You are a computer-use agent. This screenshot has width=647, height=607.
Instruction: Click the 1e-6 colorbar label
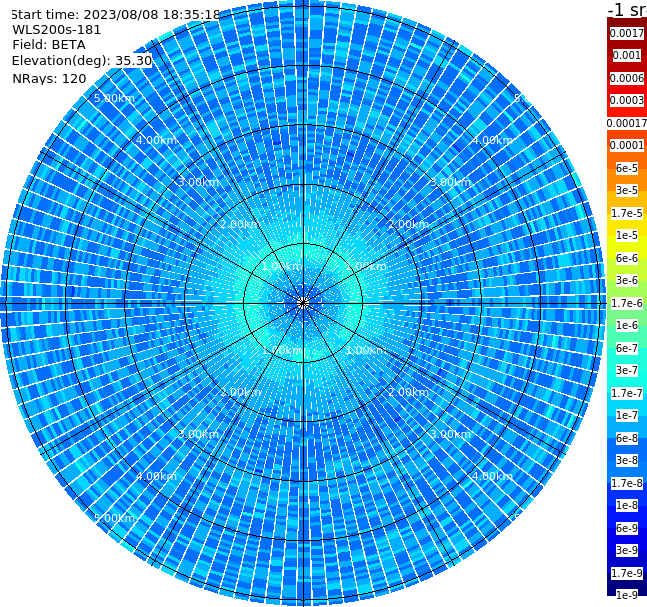tap(627, 326)
